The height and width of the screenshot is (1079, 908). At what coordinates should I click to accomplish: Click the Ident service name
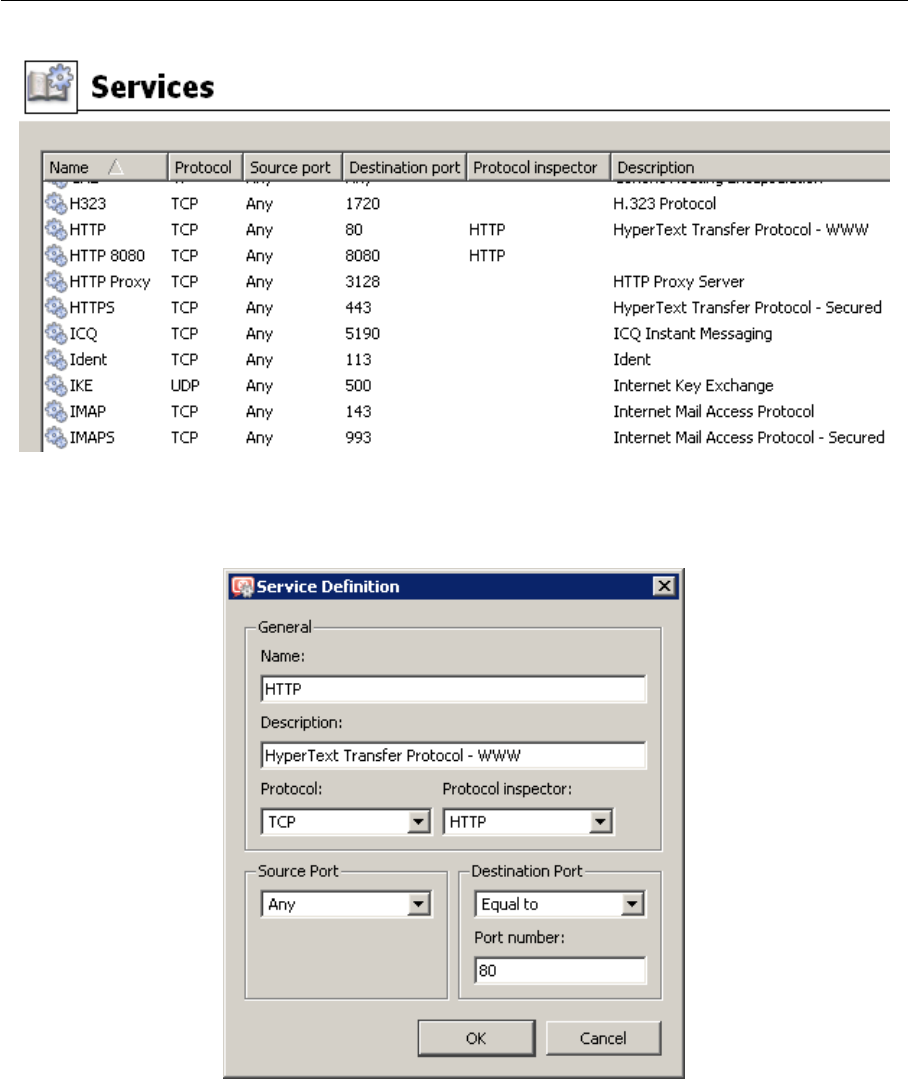pyautogui.click(x=88, y=360)
